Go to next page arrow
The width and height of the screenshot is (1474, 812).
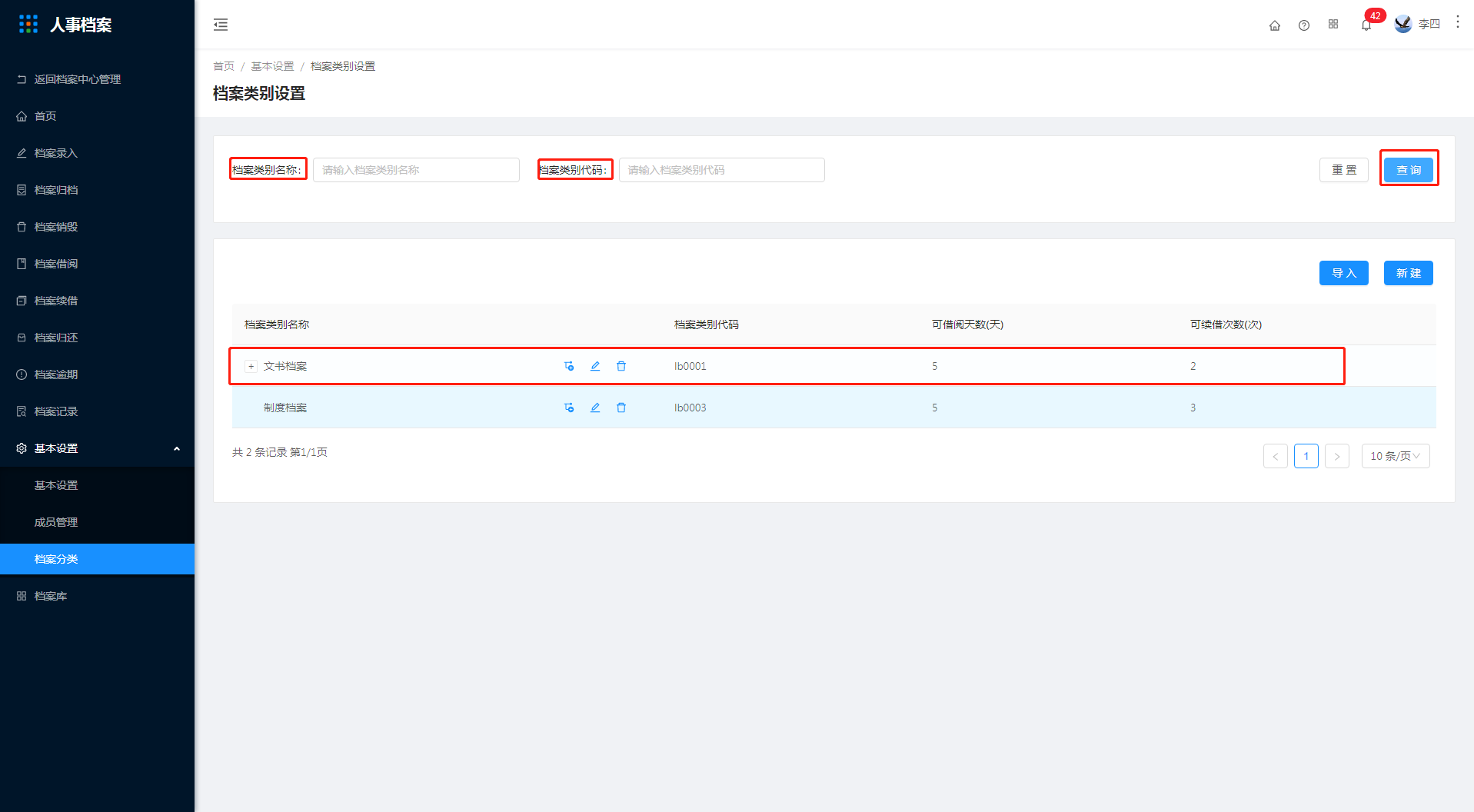[x=1337, y=456]
